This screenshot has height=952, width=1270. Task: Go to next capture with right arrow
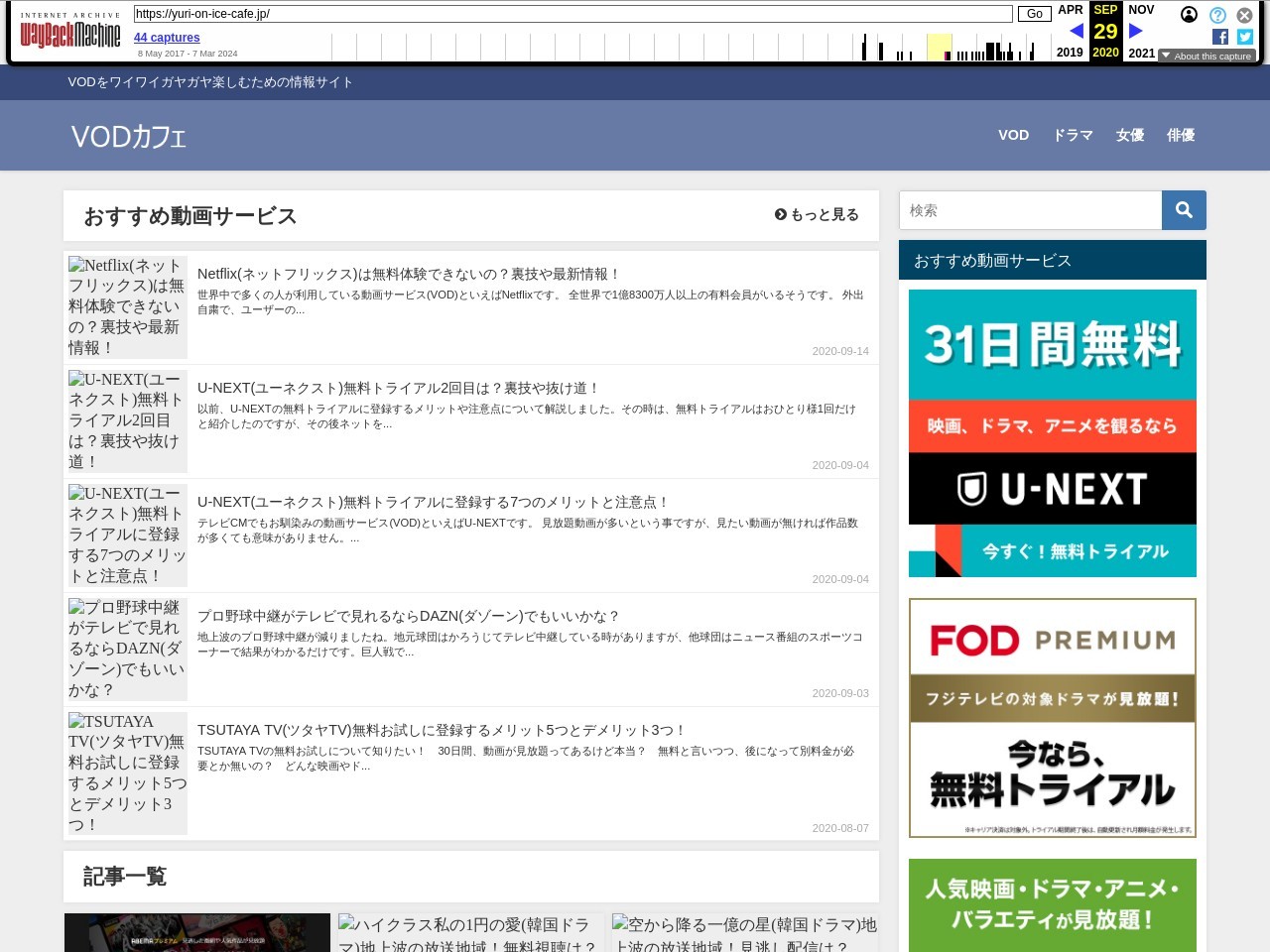pos(1136,31)
